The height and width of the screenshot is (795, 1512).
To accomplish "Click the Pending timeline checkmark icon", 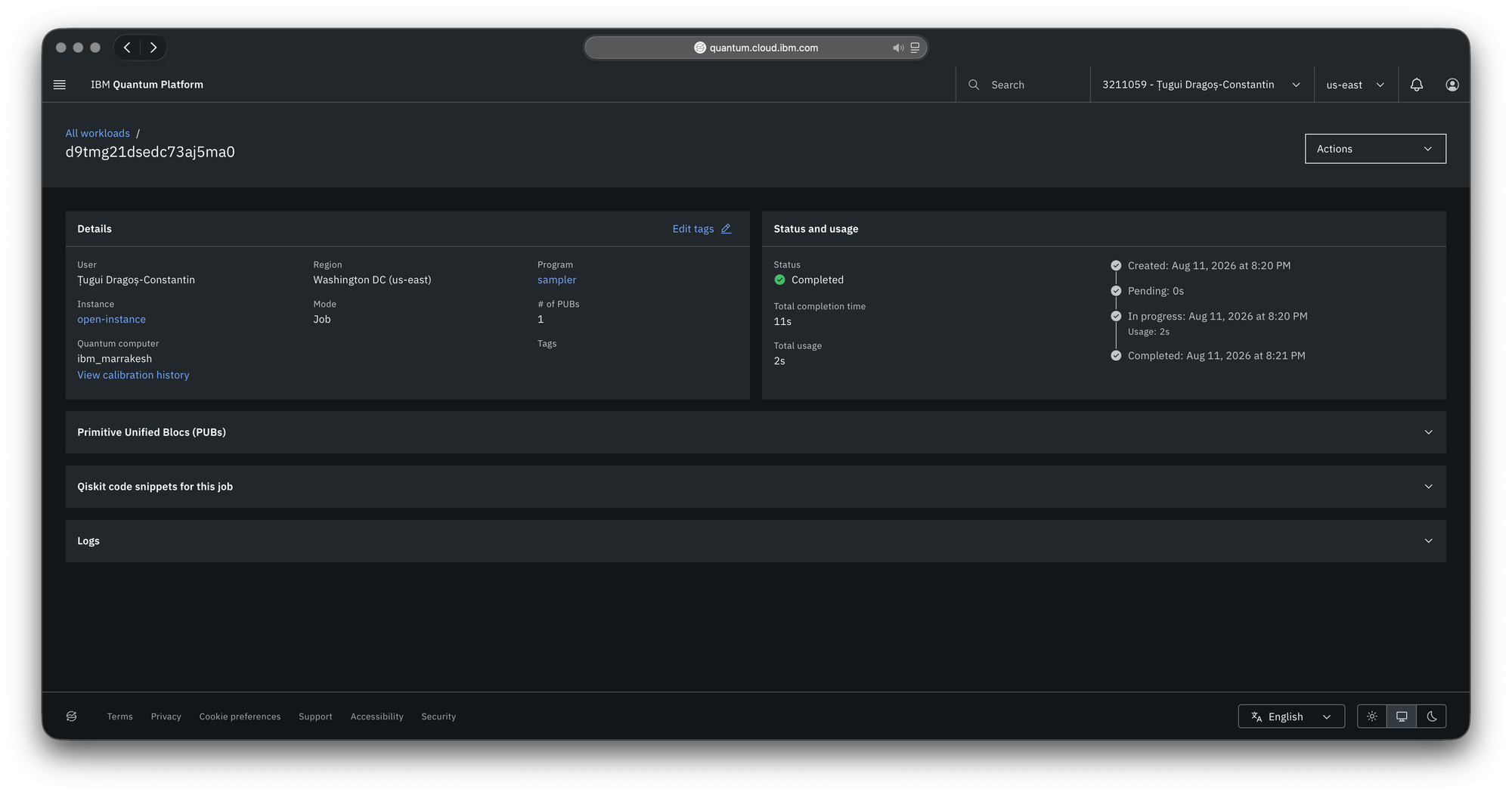I will coord(1116,291).
